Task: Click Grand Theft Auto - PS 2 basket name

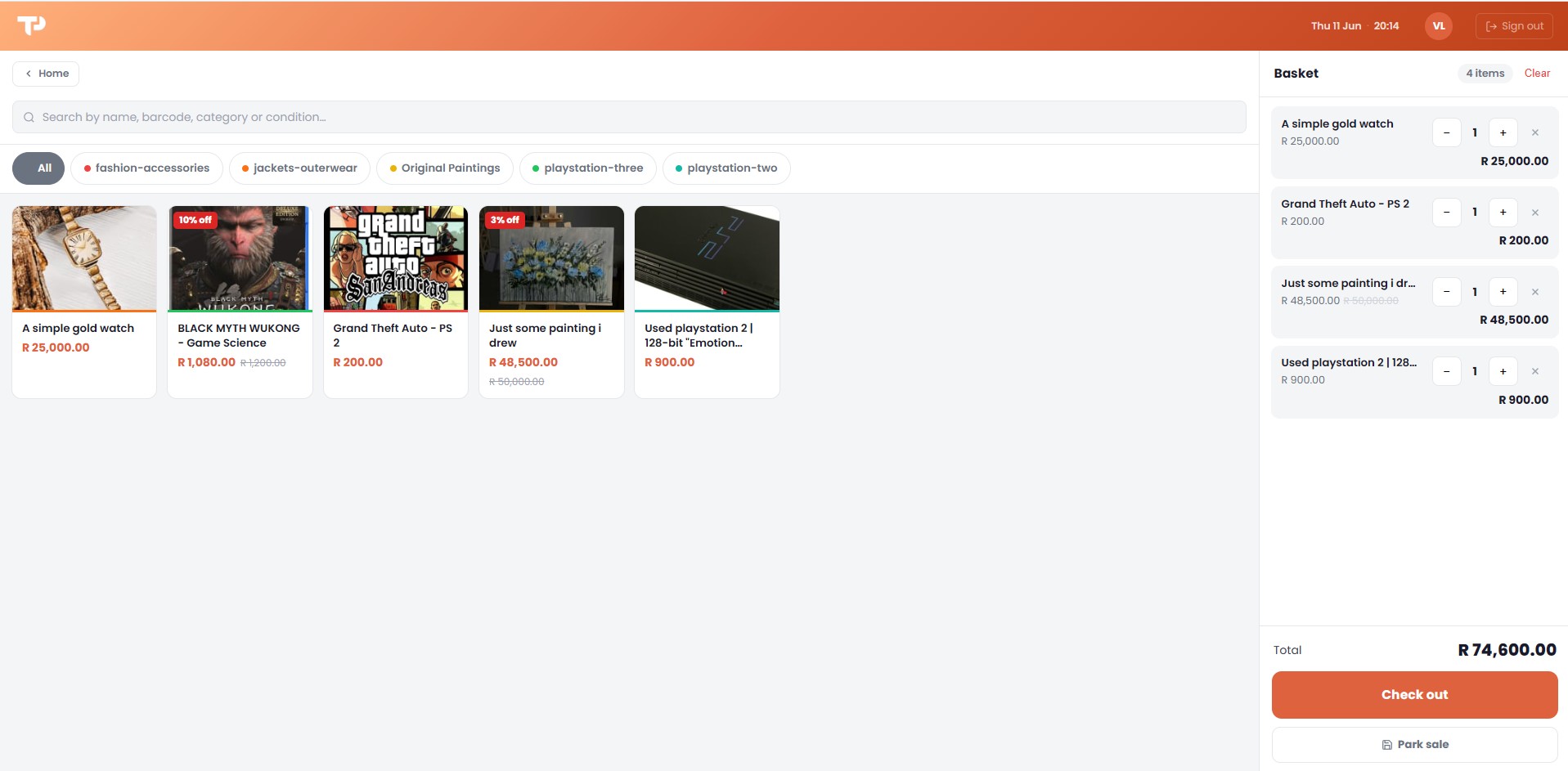Action: pyautogui.click(x=1345, y=204)
